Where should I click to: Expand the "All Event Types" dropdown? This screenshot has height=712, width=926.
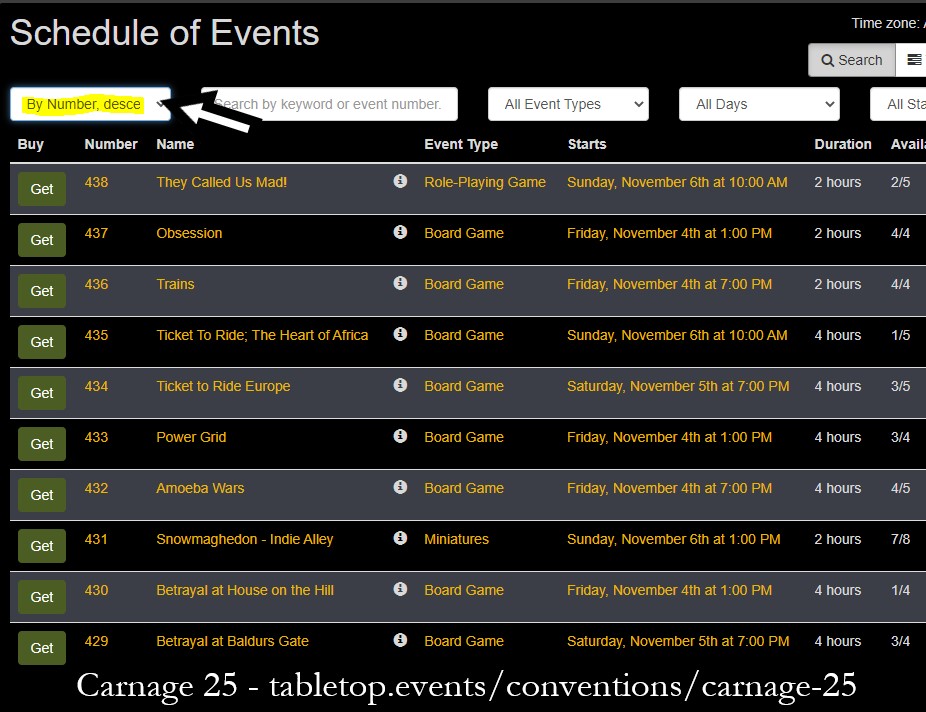(567, 104)
